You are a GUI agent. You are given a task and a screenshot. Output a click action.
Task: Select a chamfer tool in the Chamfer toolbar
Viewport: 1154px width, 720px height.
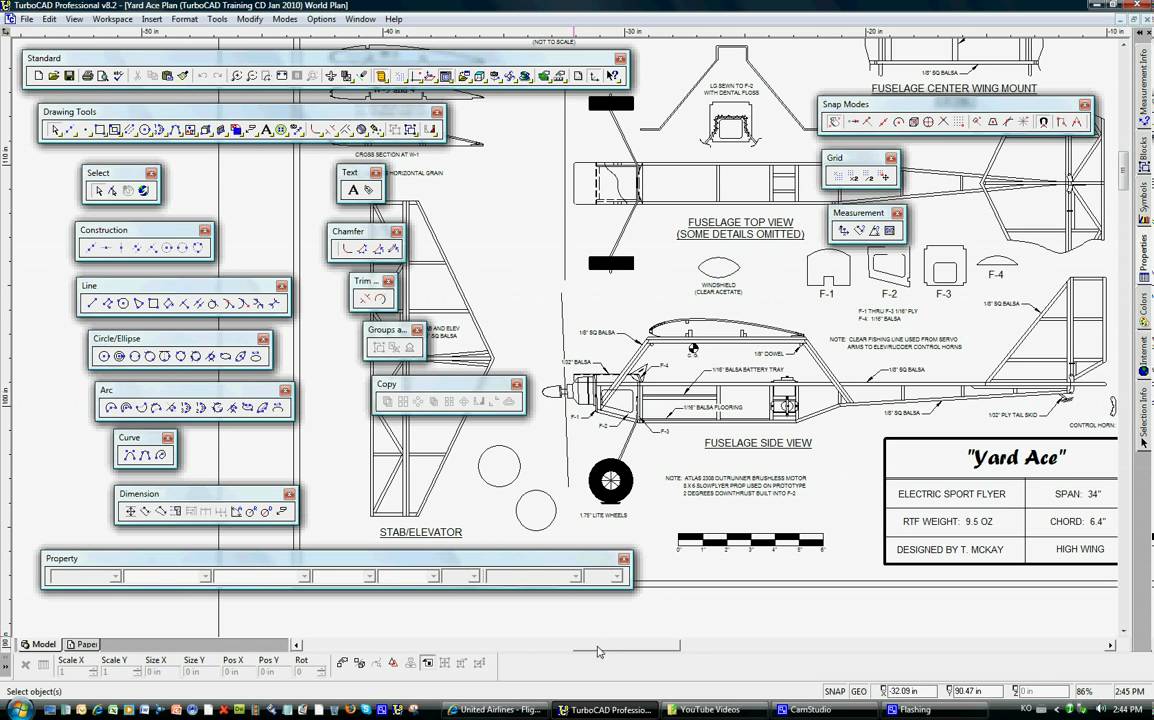[x=346, y=247]
